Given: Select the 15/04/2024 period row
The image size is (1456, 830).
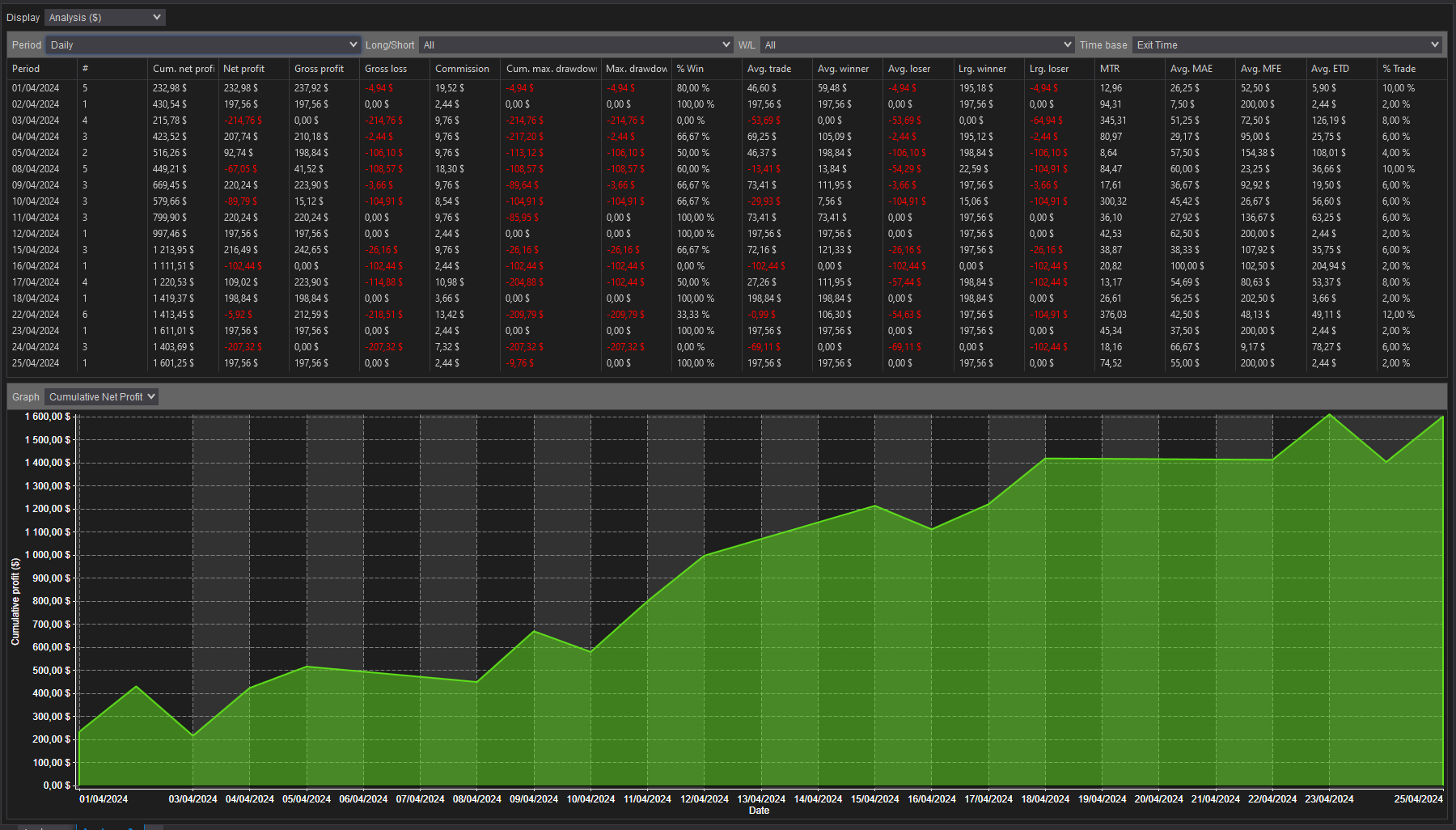Looking at the screenshot, I should (x=727, y=250).
